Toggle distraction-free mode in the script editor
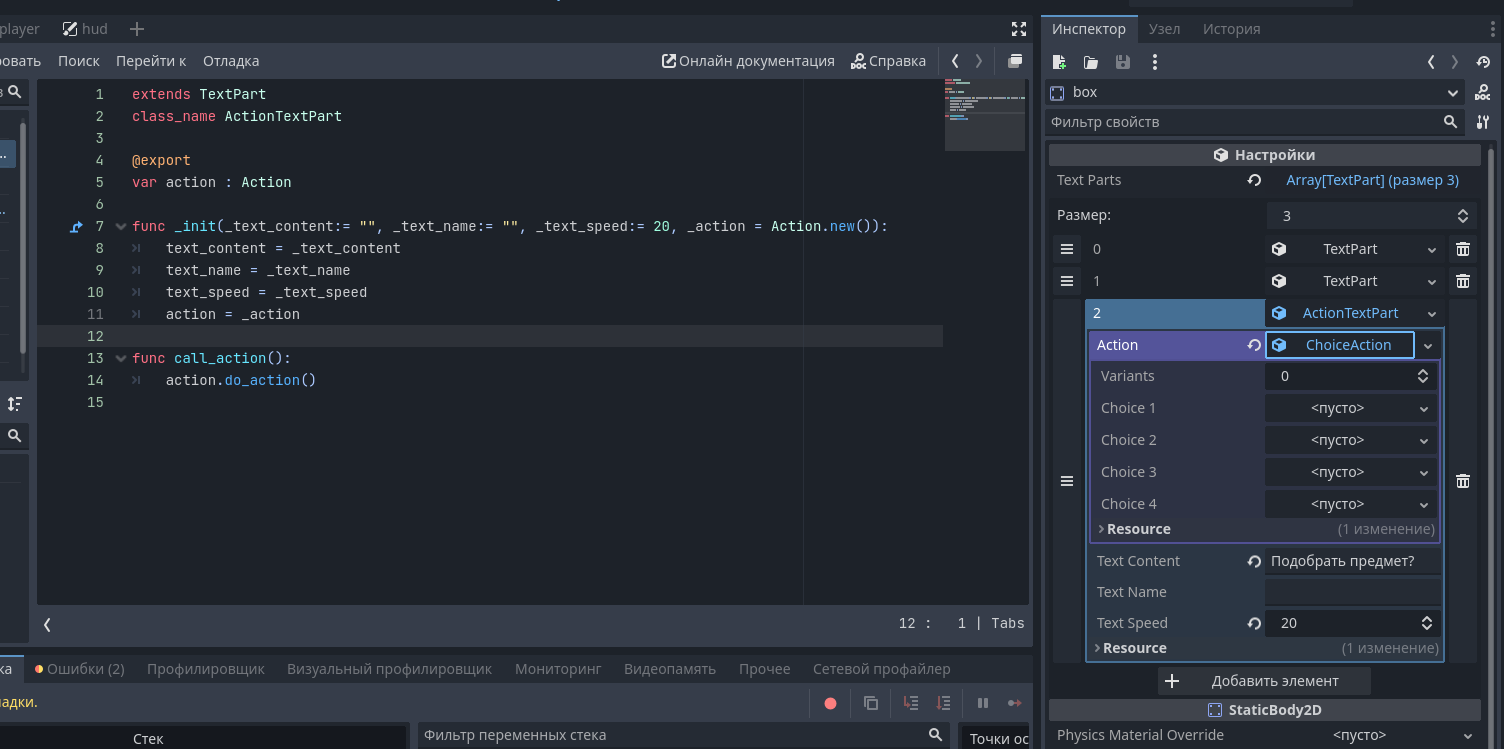The image size is (1504, 749). pyautogui.click(x=1019, y=29)
